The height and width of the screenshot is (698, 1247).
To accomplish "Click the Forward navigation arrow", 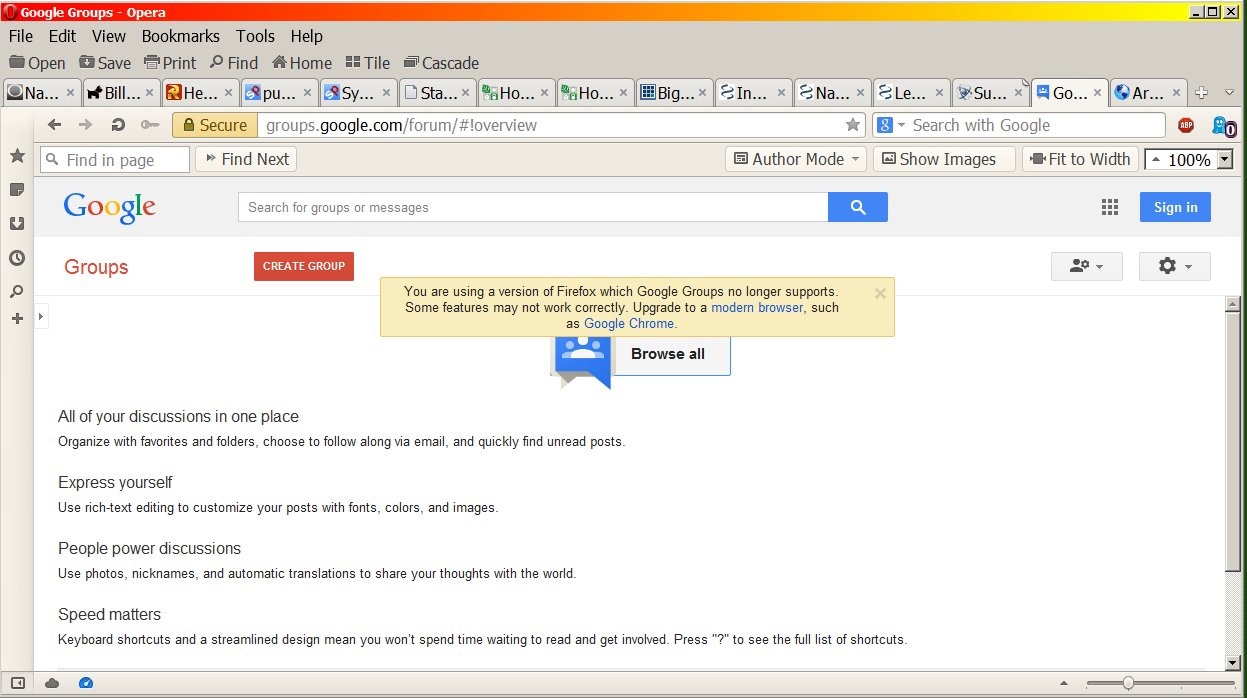I will [86, 125].
